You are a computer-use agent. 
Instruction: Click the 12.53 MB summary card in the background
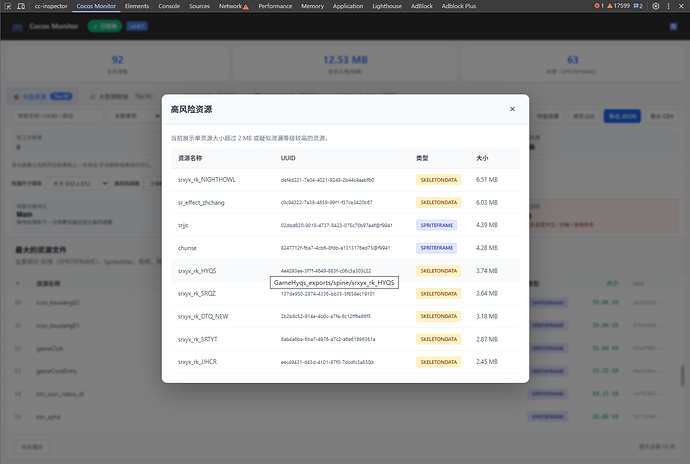pos(345,64)
